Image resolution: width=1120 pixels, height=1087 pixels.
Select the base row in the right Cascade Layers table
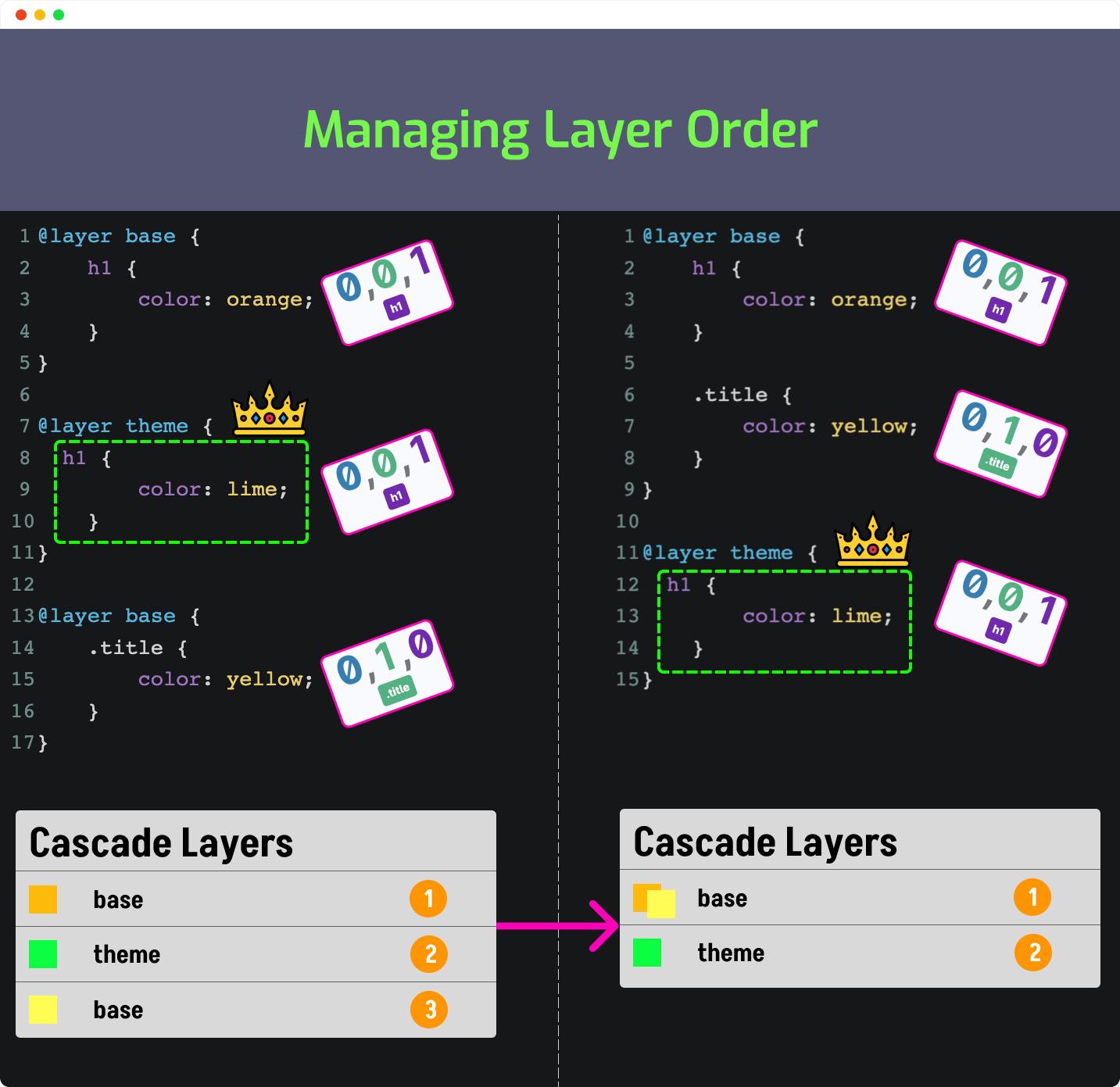(x=860, y=897)
